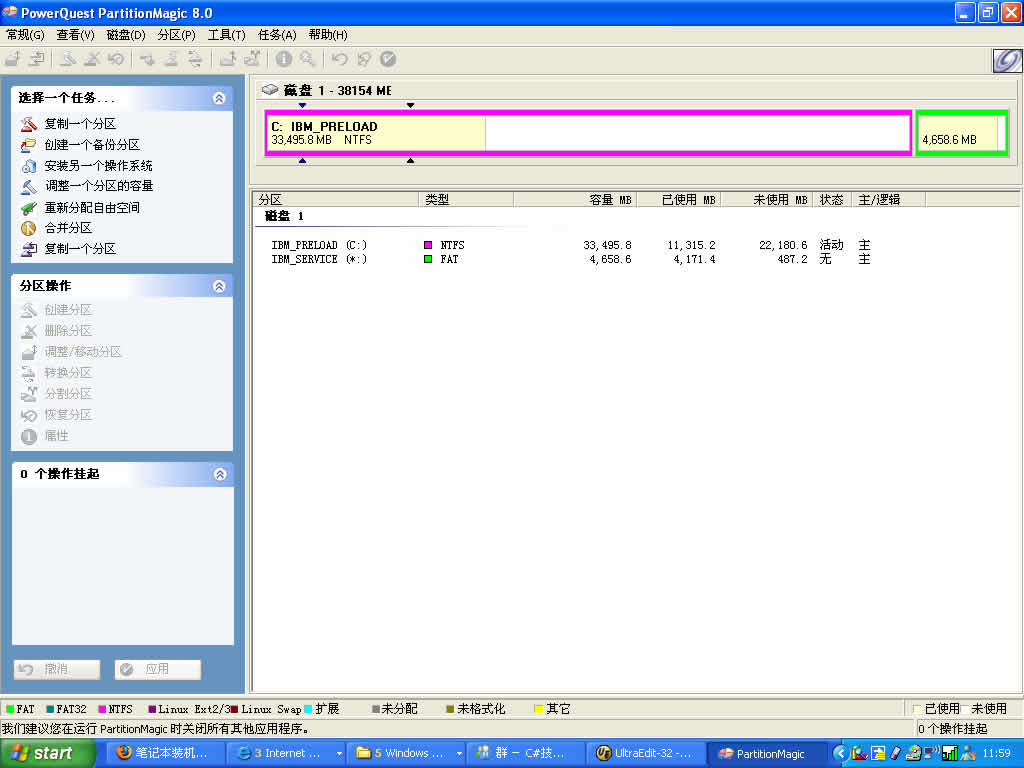1024x768 pixels.
Task: Click the magenta NTFS swatch in IBM_PRELOAD row
Action: (x=428, y=246)
